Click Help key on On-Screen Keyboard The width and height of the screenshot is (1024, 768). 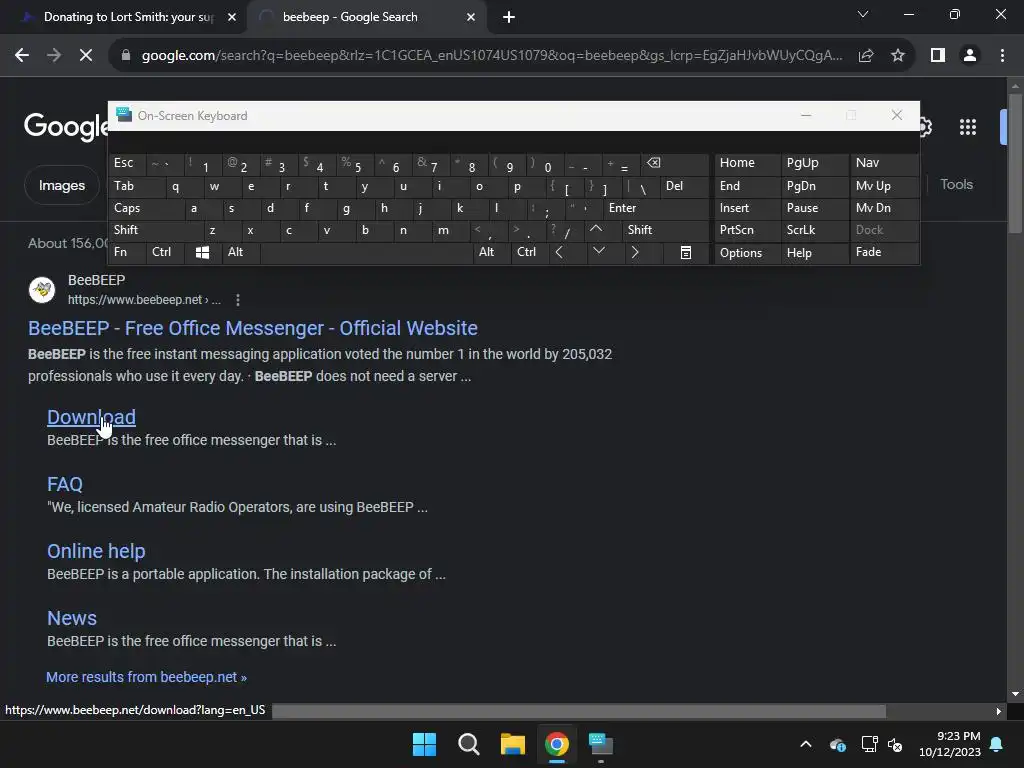pos(814,253)
